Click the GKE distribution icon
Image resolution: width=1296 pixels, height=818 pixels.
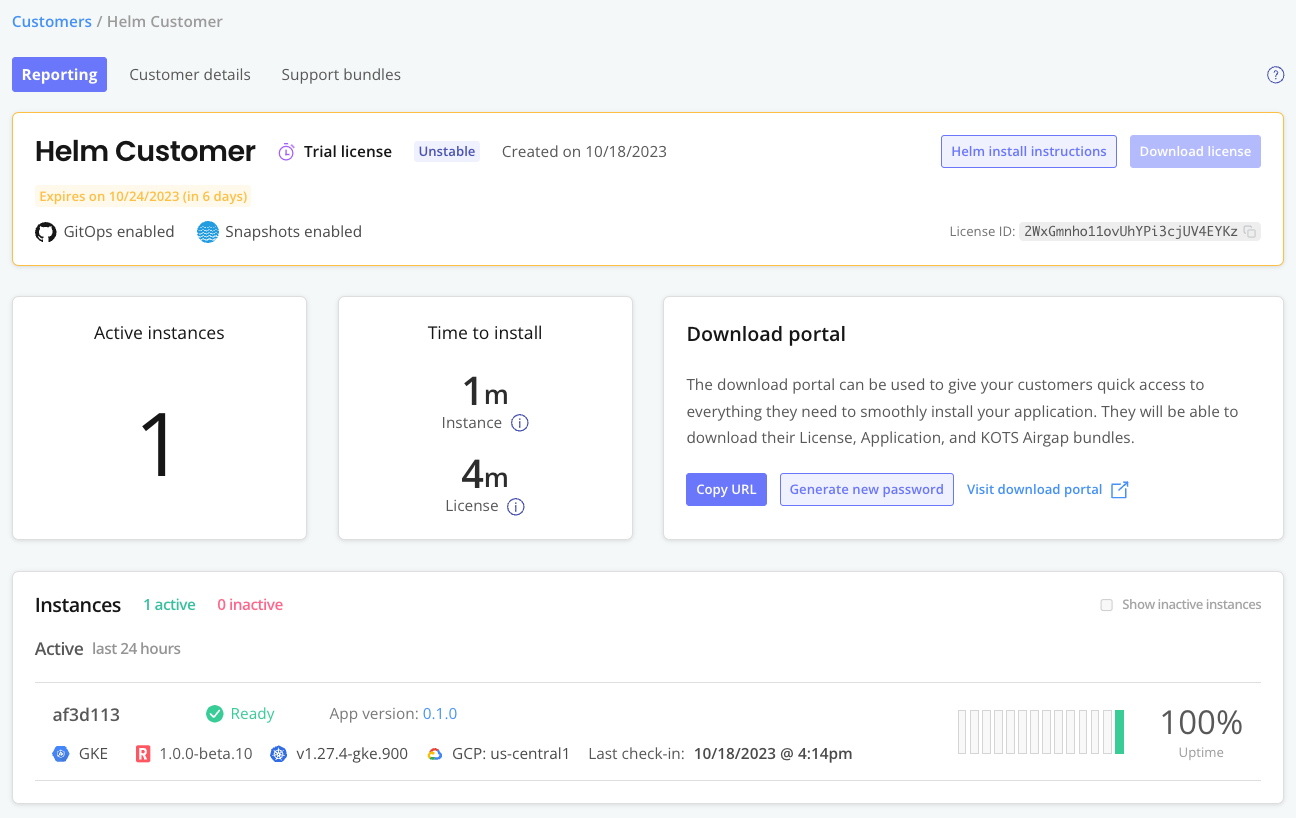(x=60, y=753)
